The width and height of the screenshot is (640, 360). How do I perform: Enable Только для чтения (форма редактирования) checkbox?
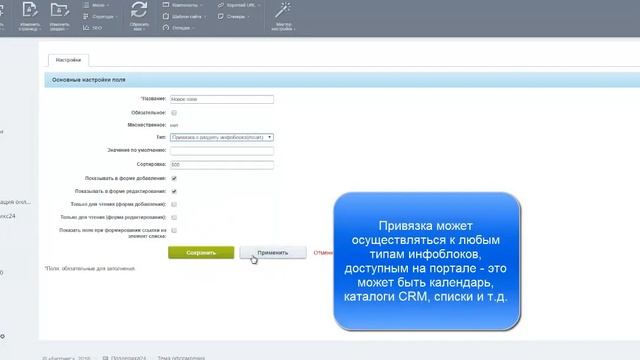174,217
